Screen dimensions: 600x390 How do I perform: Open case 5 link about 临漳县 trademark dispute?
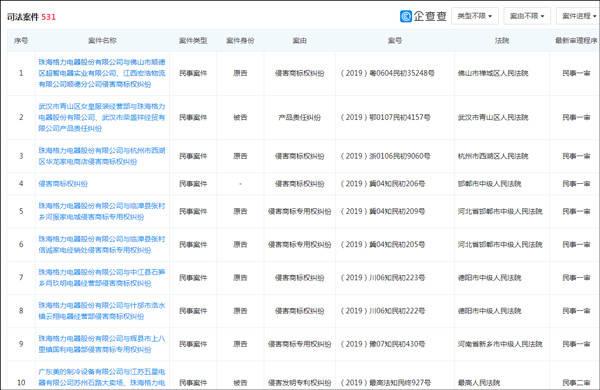pyautogui.click(x=102, y=211)
